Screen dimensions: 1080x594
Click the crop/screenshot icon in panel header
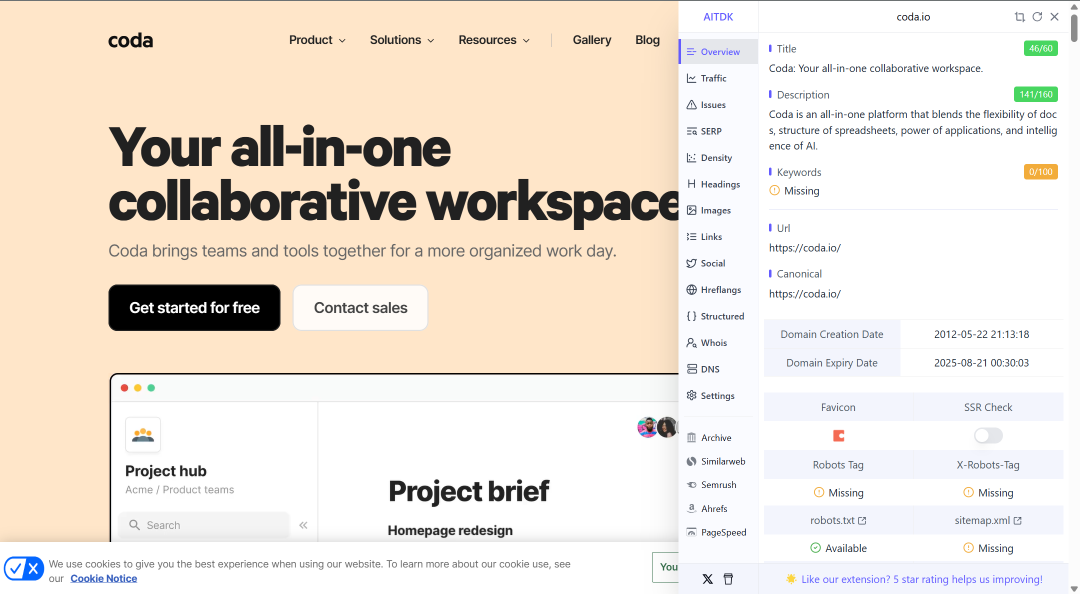click(x=1019, y=17)
